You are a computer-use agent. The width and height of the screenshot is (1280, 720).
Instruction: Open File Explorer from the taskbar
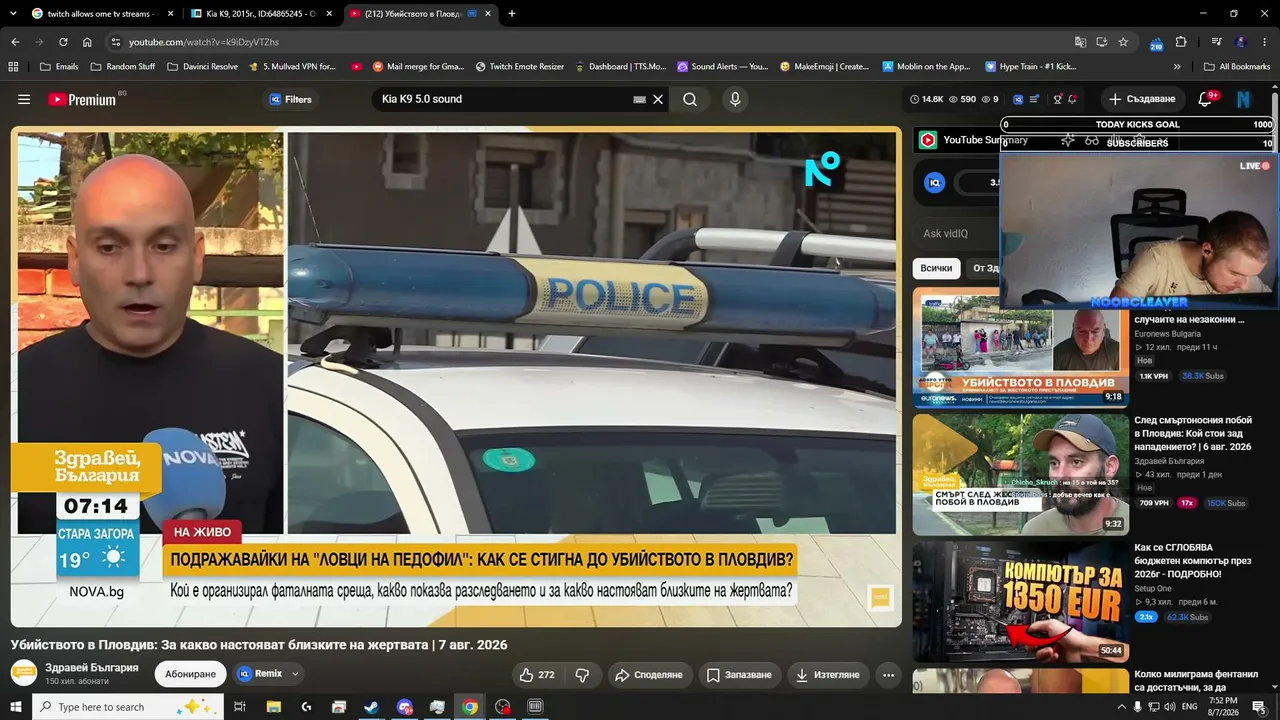pos(273,707)
